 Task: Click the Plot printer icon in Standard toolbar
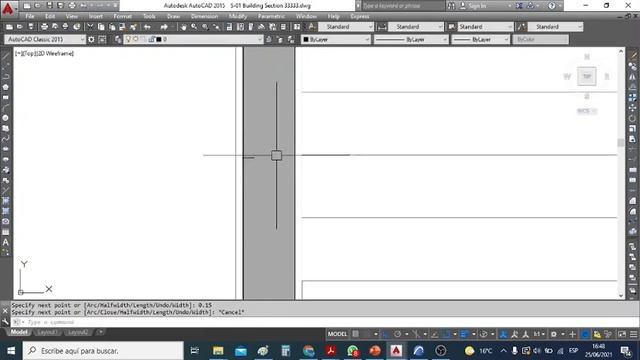(x=44, y=27)
